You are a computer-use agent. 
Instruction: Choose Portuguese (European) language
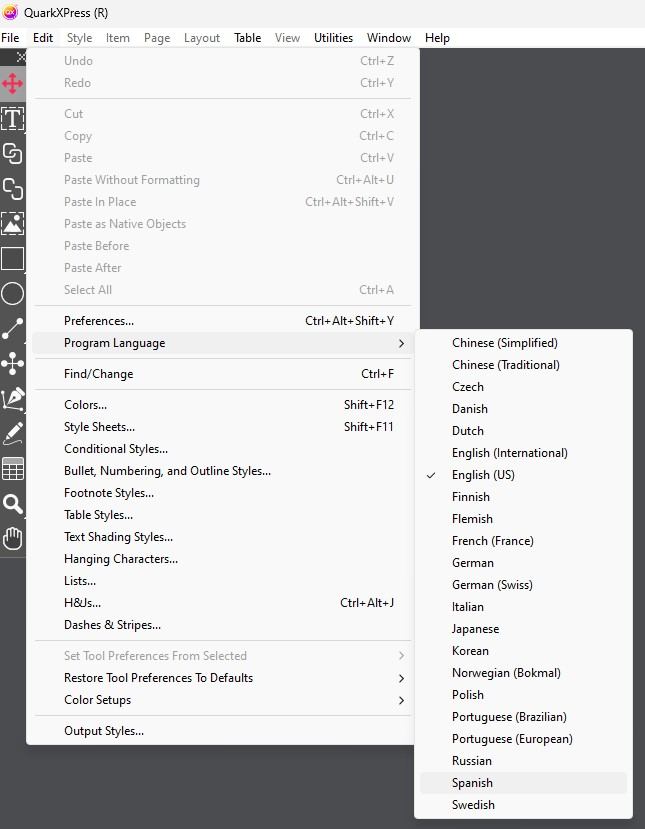[x=523, y=739]
